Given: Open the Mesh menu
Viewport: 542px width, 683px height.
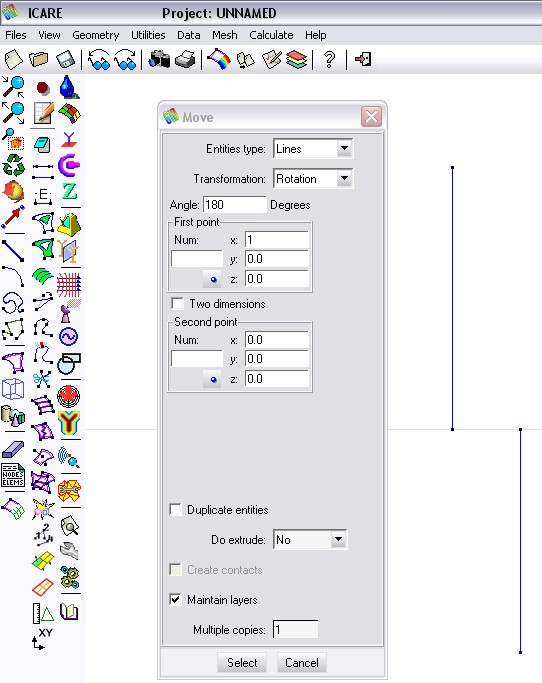Looking at the screenshot, I should (x=225, y=35).
